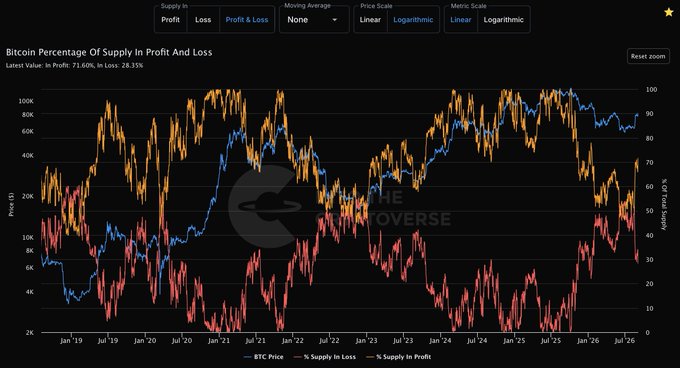Click the yellow star favorite icon
The height and width of the screenshot is (368, 680).
tap(669, 12)
